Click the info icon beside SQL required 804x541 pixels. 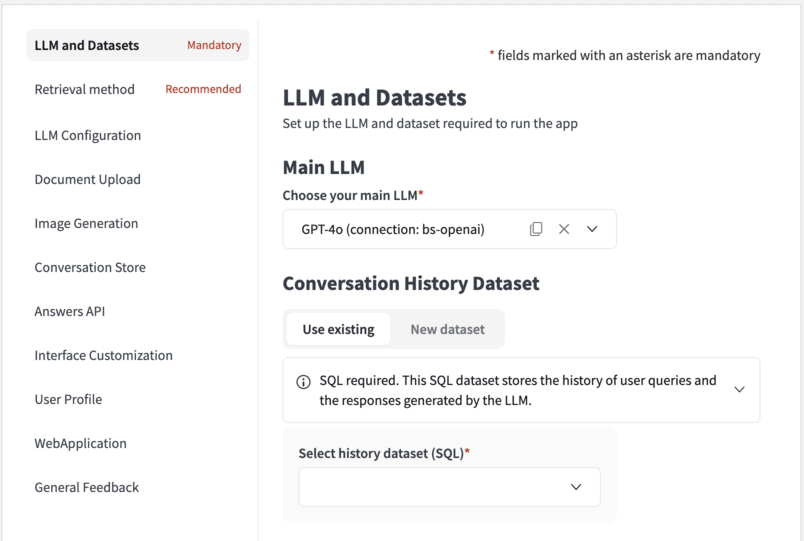pyautogui.click(x=304, y=382)
